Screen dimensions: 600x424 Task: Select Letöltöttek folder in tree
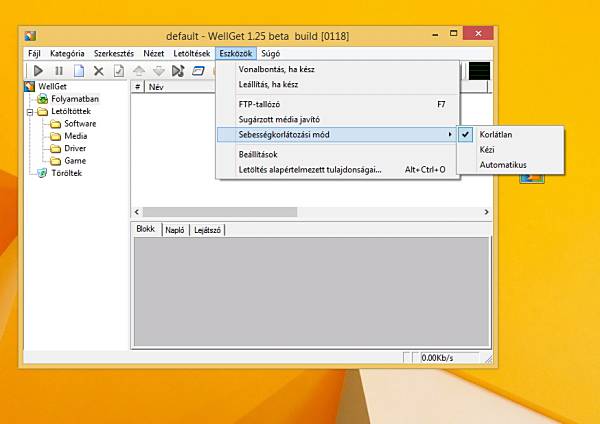tap(71, 111)
